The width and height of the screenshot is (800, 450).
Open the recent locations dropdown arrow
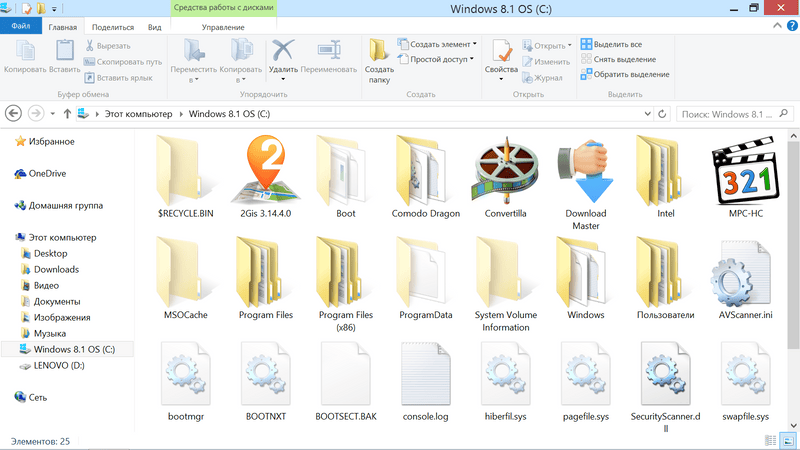(x=53, y=114)
